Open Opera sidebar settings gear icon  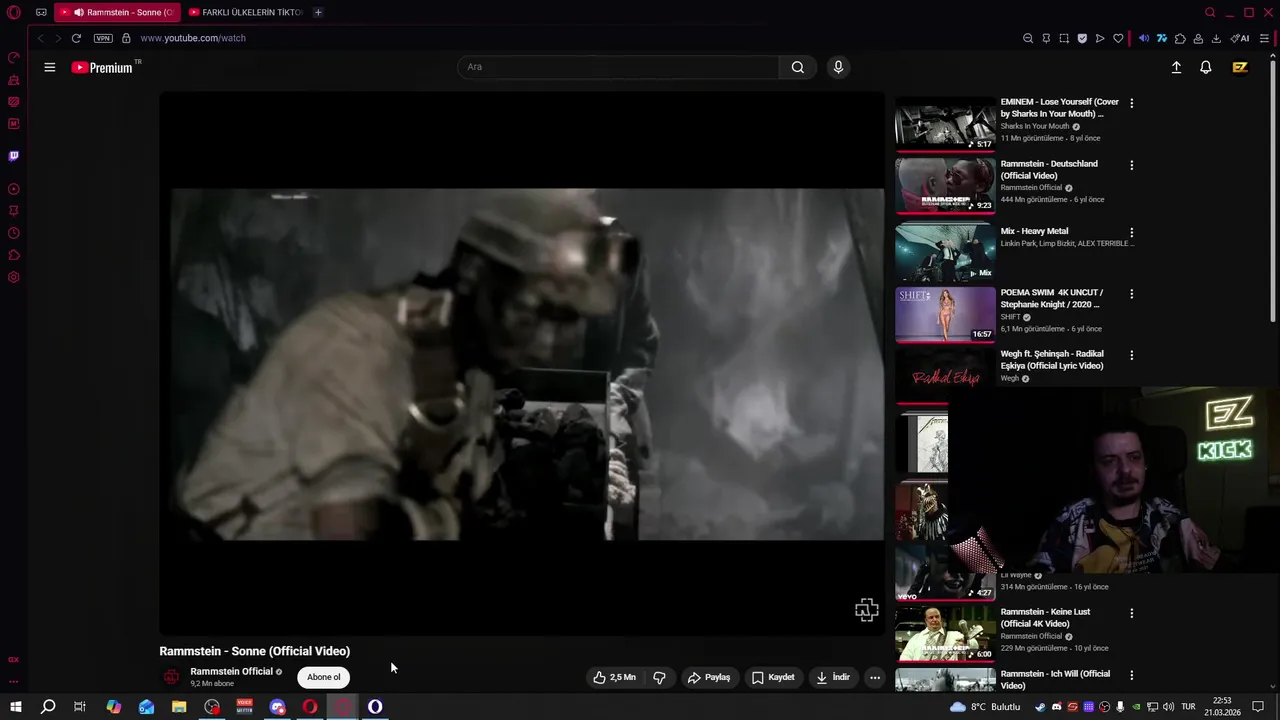coord(14,277)
